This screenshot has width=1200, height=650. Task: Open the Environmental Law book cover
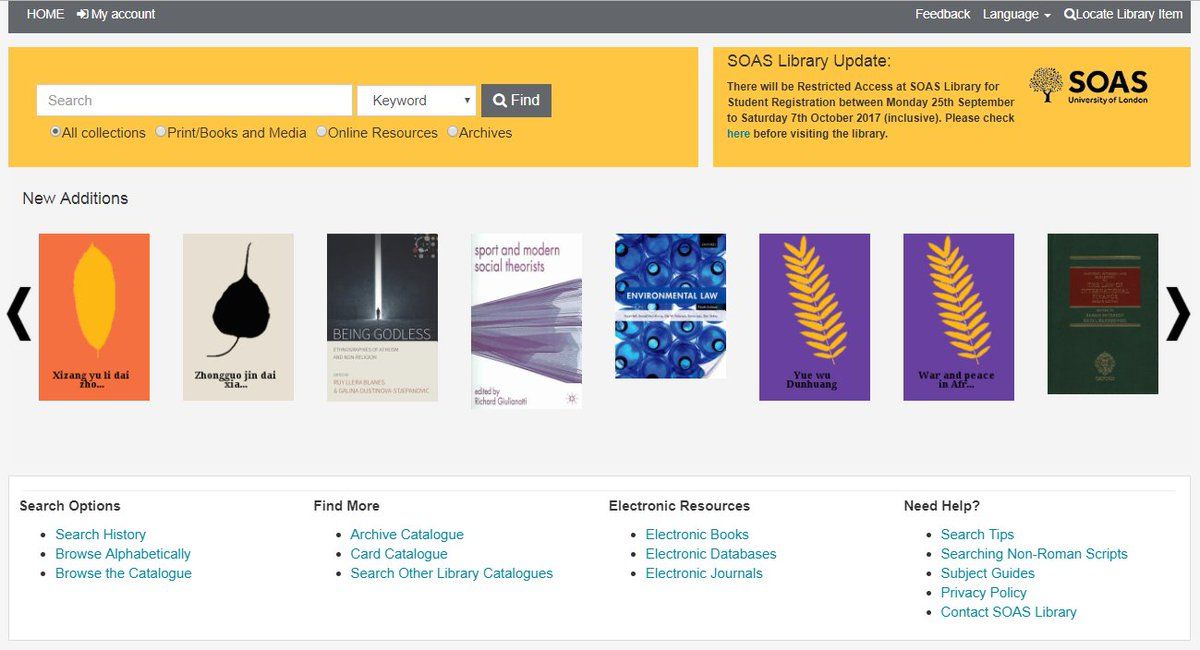tap(670, 306)
